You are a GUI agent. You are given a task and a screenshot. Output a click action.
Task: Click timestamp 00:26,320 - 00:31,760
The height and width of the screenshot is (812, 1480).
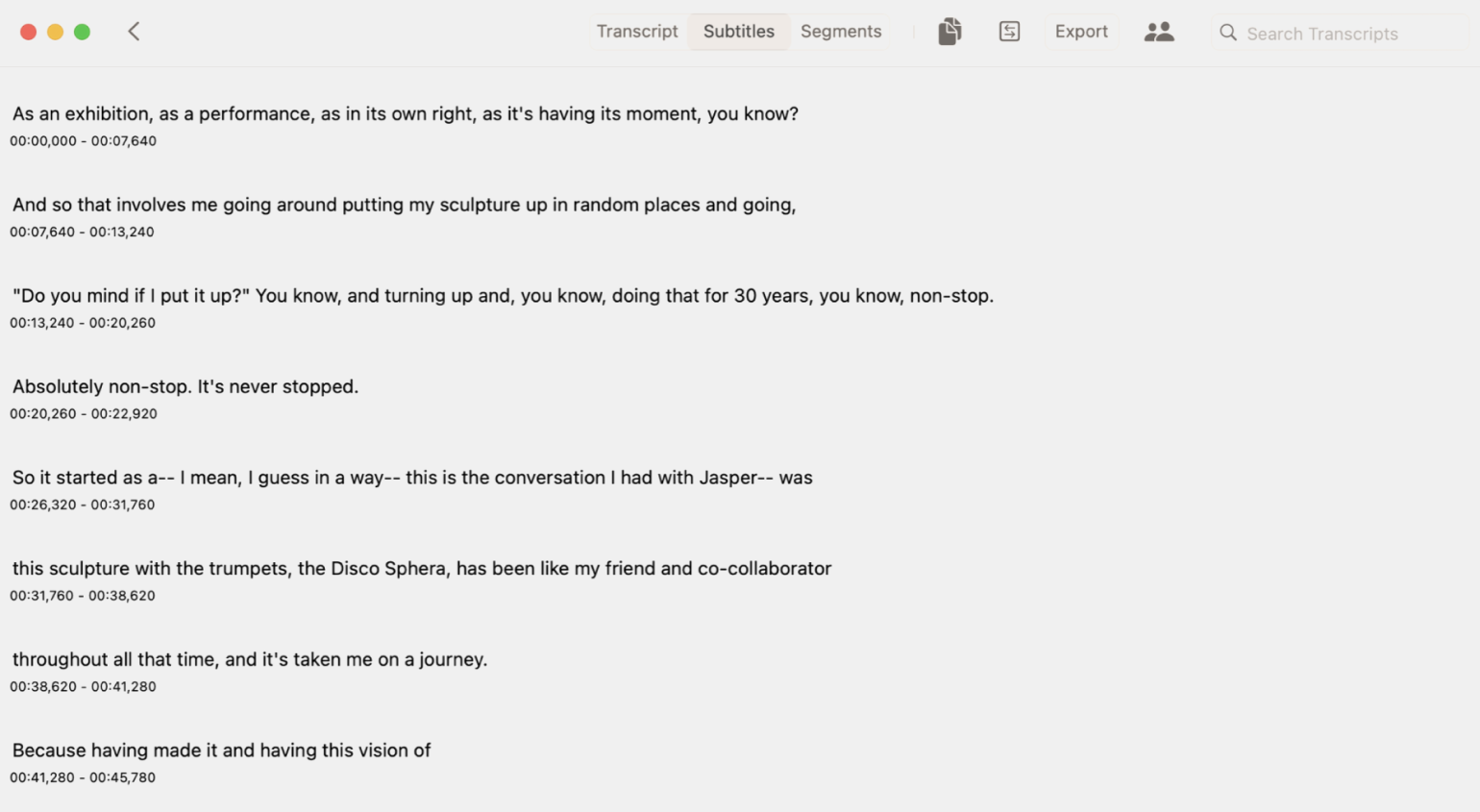83,504
